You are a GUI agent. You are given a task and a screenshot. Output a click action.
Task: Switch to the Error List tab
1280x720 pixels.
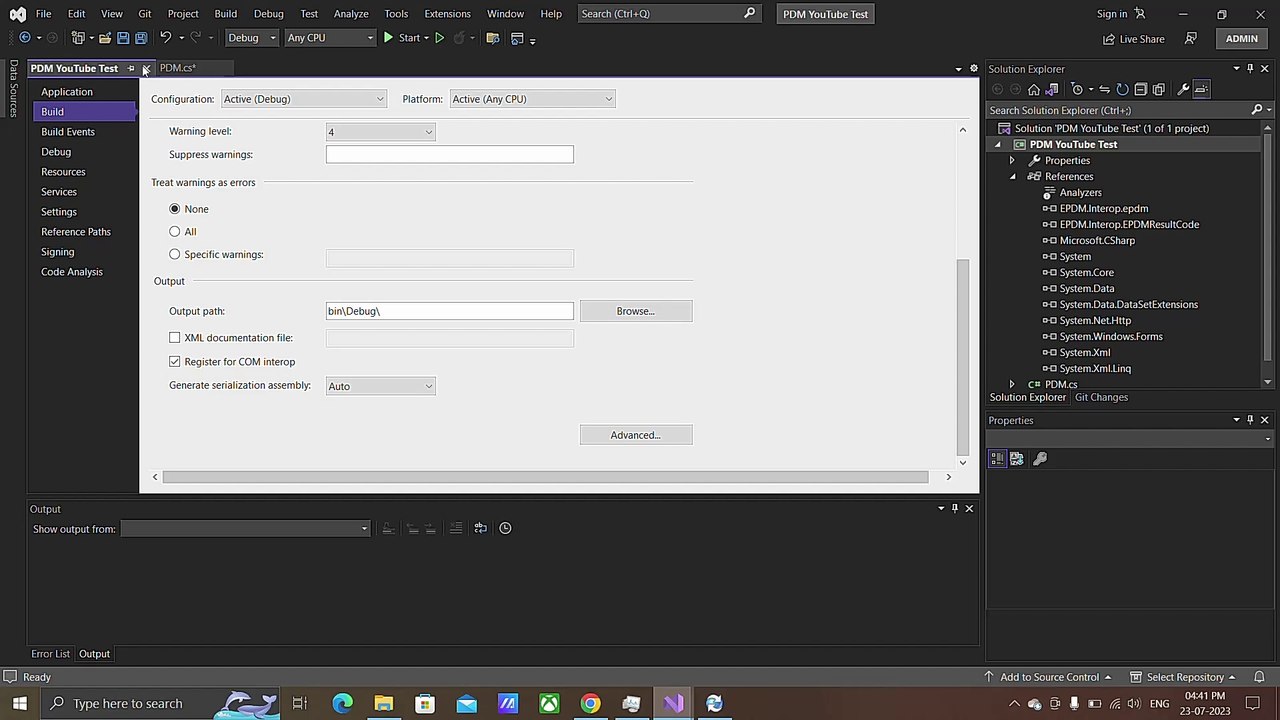(50, 654)
